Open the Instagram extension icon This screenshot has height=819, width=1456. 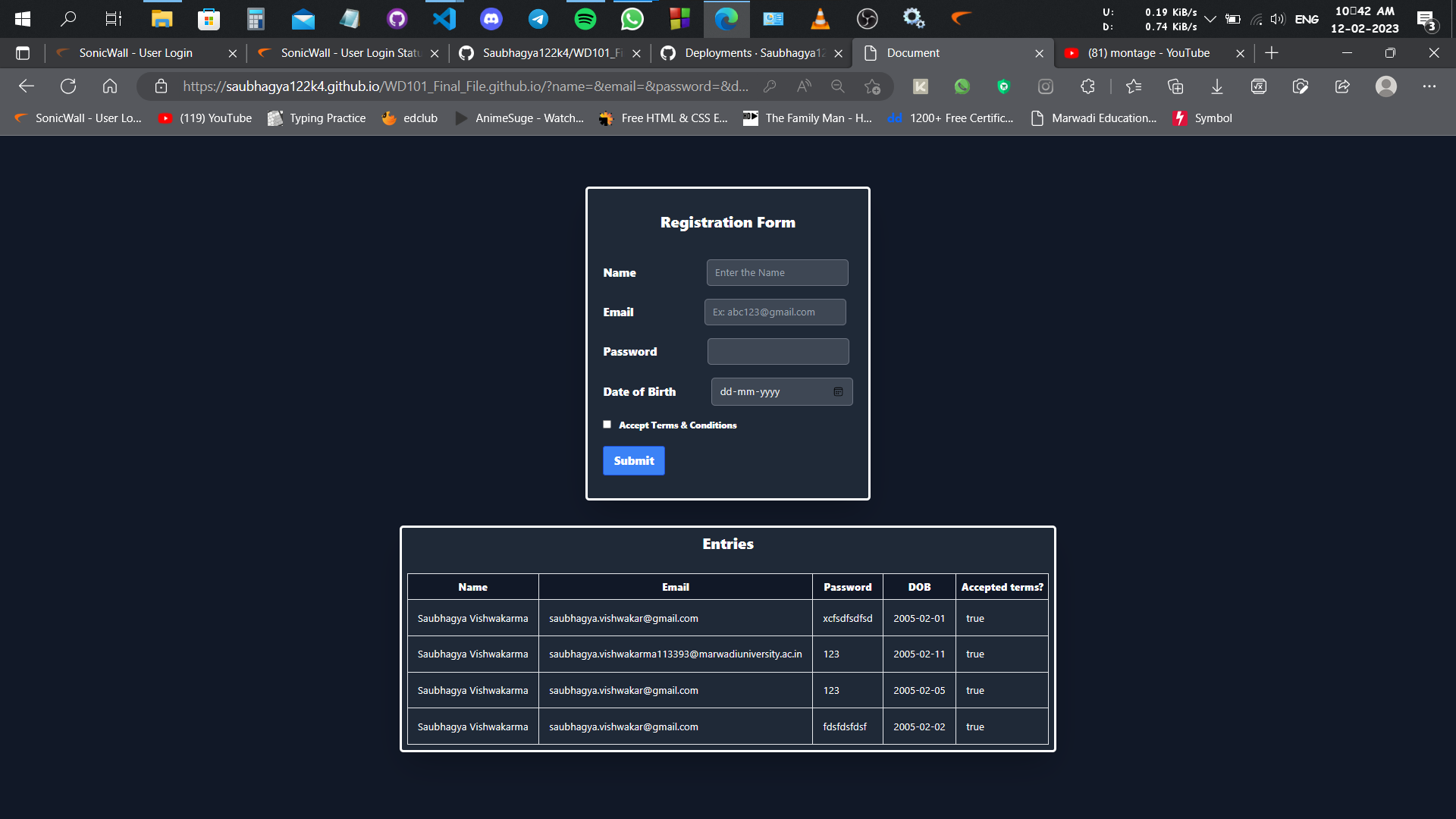(x=1046, y=86)
